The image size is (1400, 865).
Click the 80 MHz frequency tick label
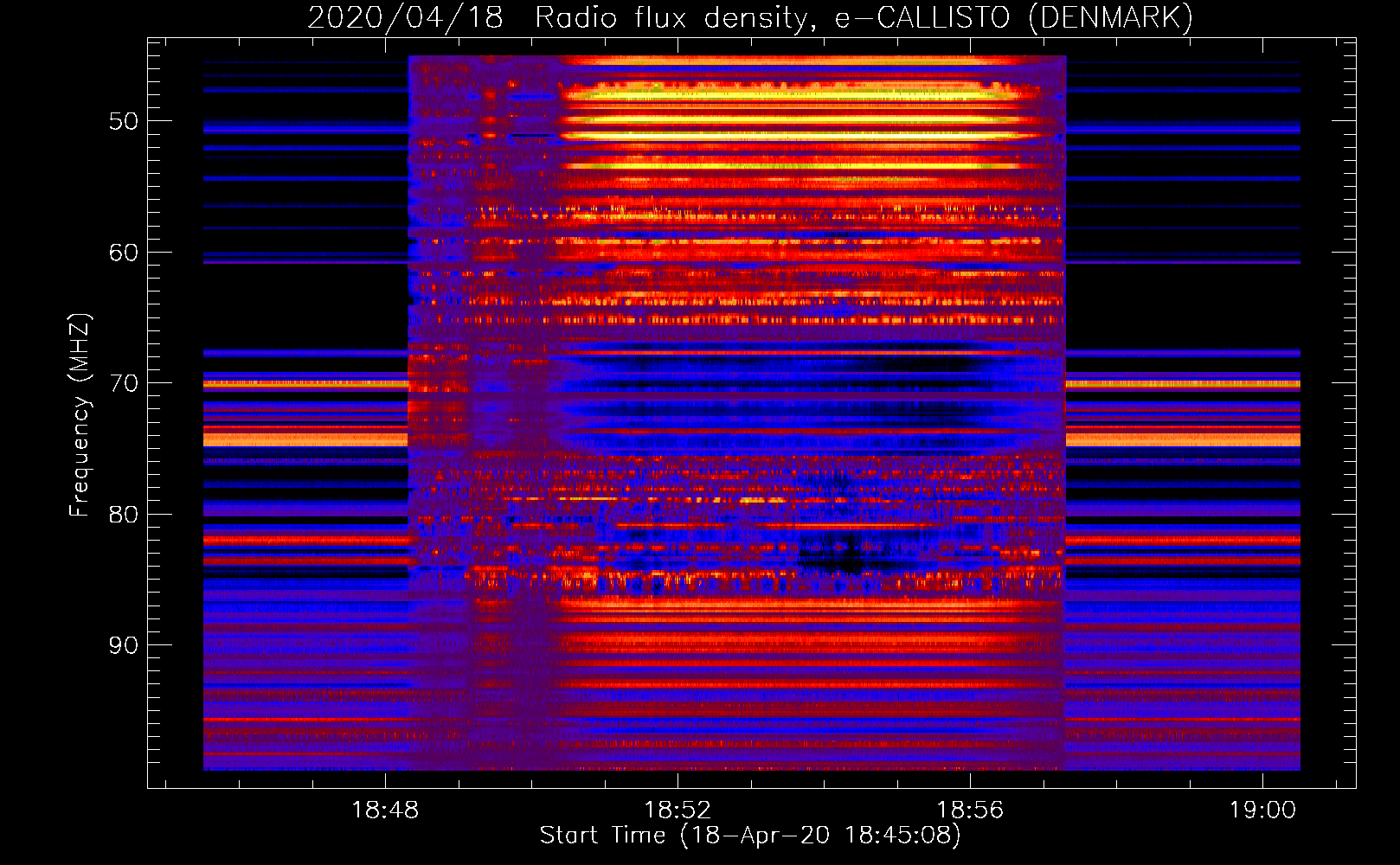coord(124,515)
